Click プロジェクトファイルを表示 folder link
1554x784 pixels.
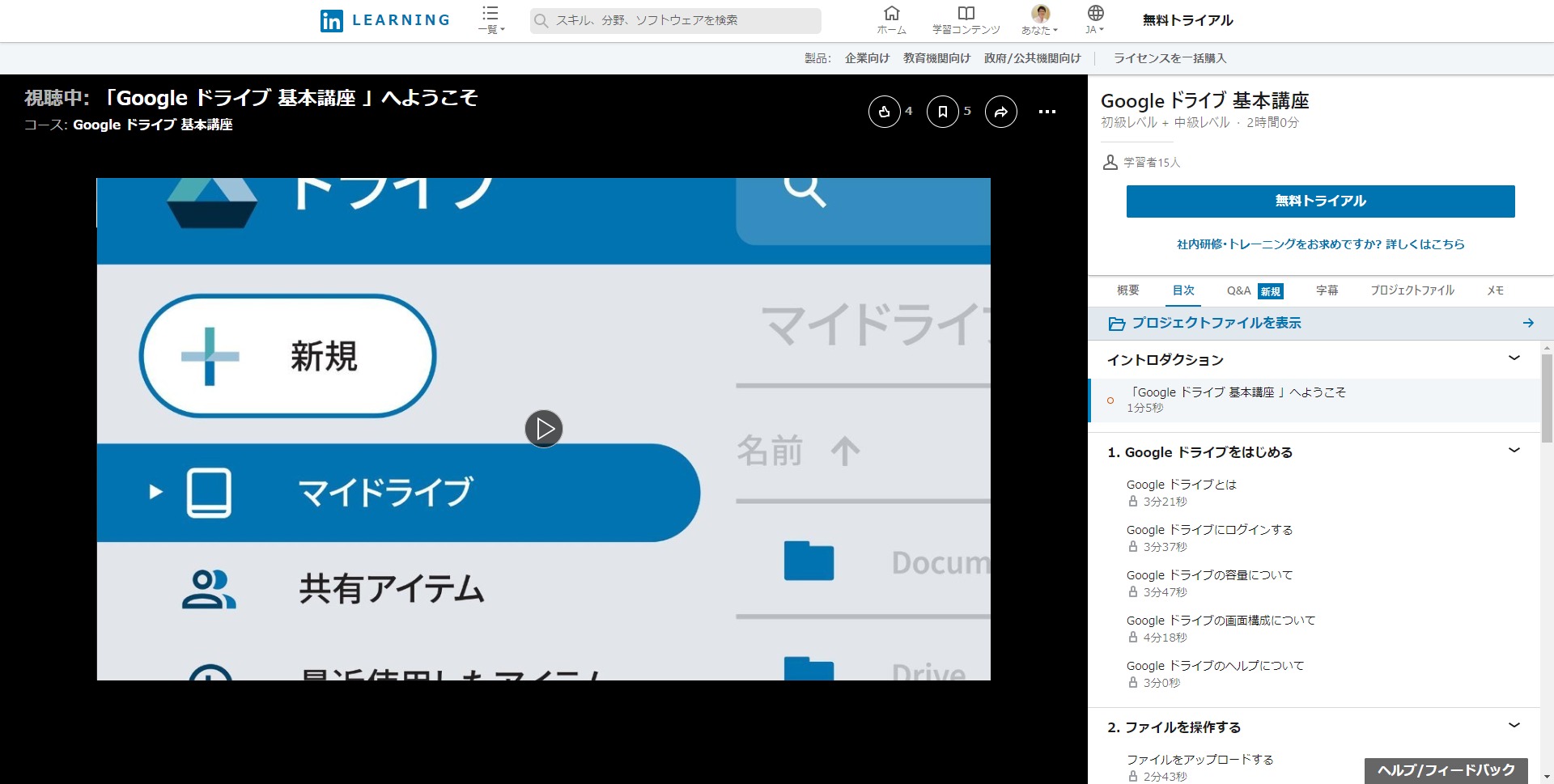click(1204, 323)
